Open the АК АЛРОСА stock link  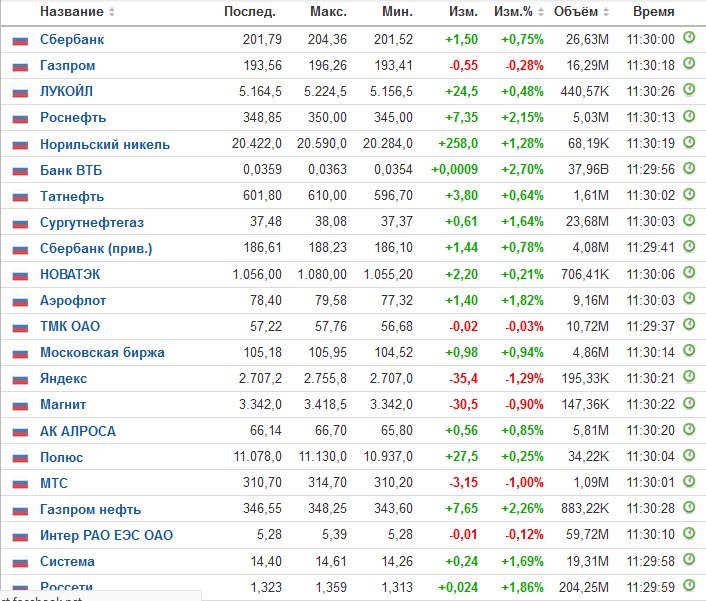point(78,431)
